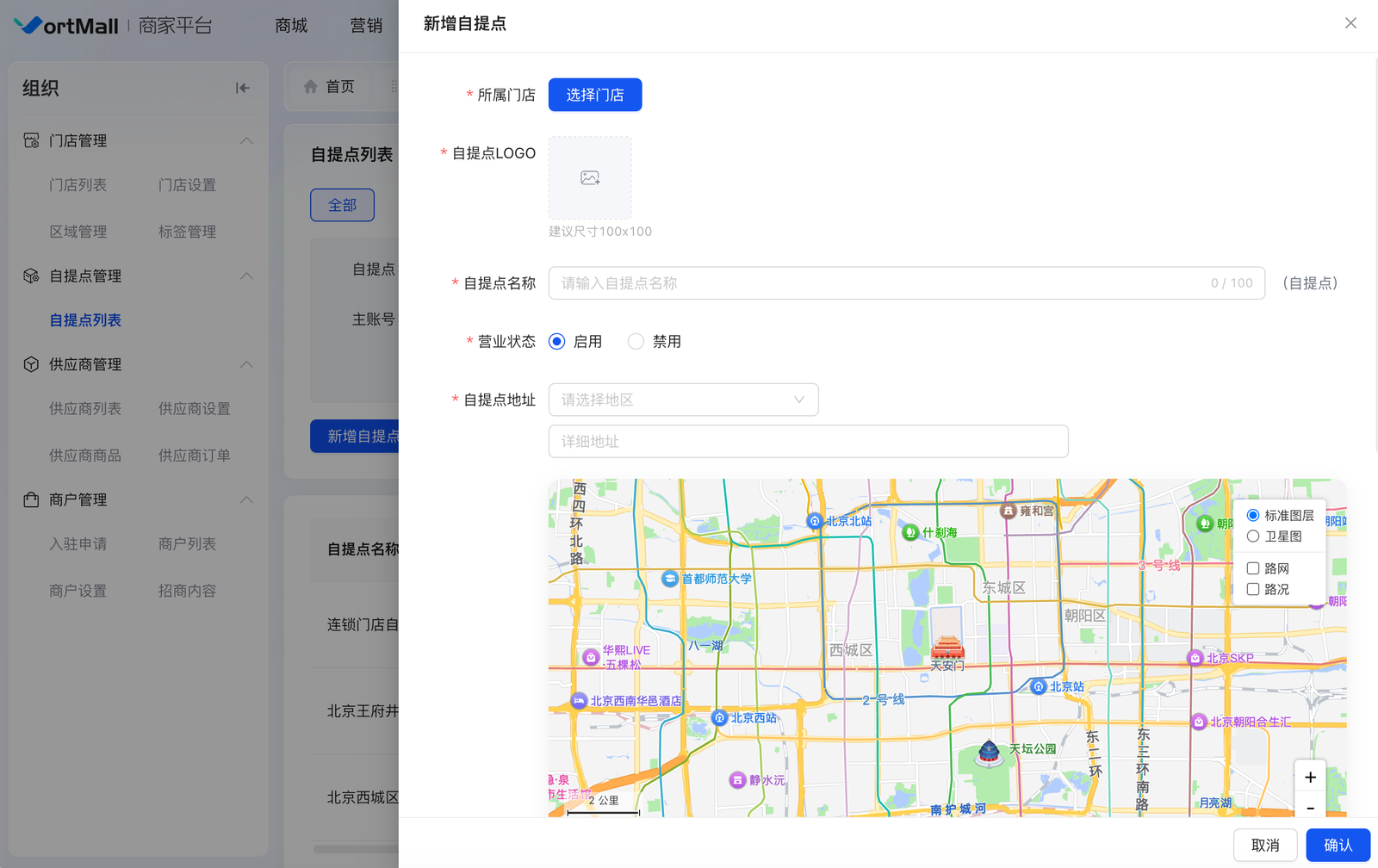Click the 选择门店 button

(595, 95)
